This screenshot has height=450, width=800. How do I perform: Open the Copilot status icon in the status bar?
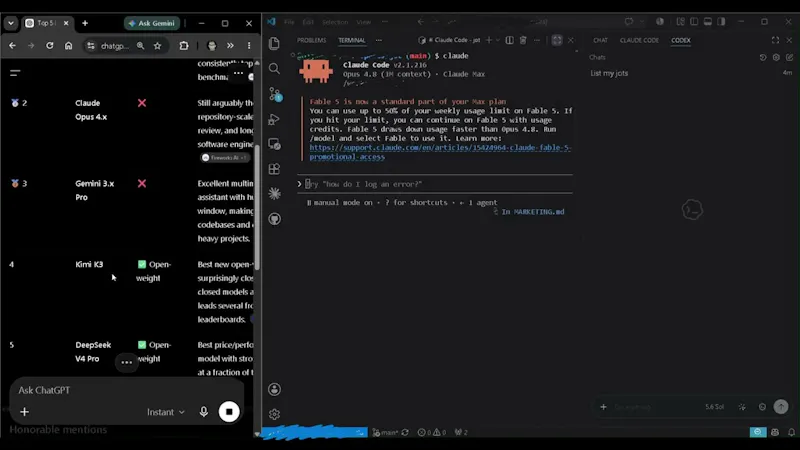click(x=775, y=432)
